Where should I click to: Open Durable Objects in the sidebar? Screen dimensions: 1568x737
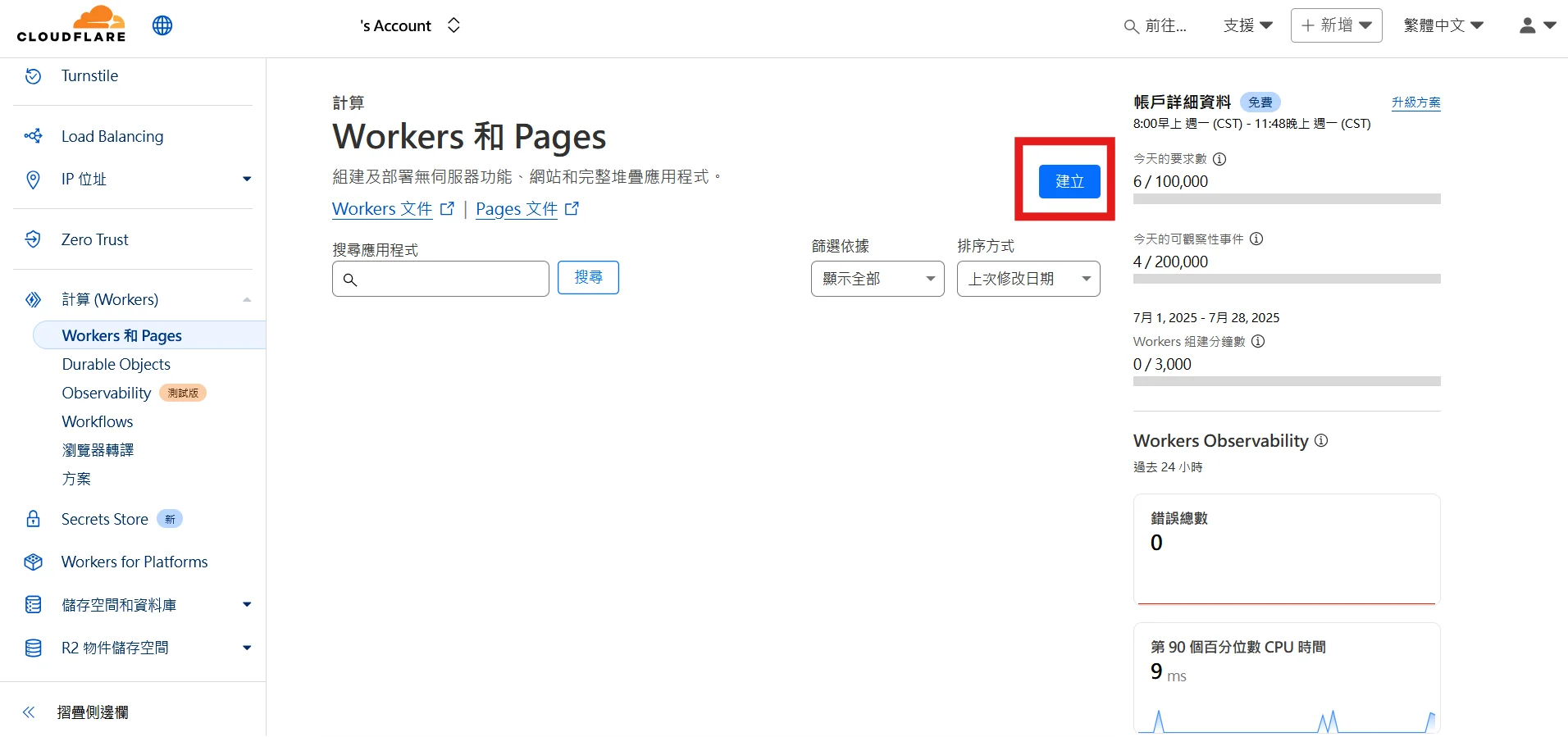(x=116, y=364)
